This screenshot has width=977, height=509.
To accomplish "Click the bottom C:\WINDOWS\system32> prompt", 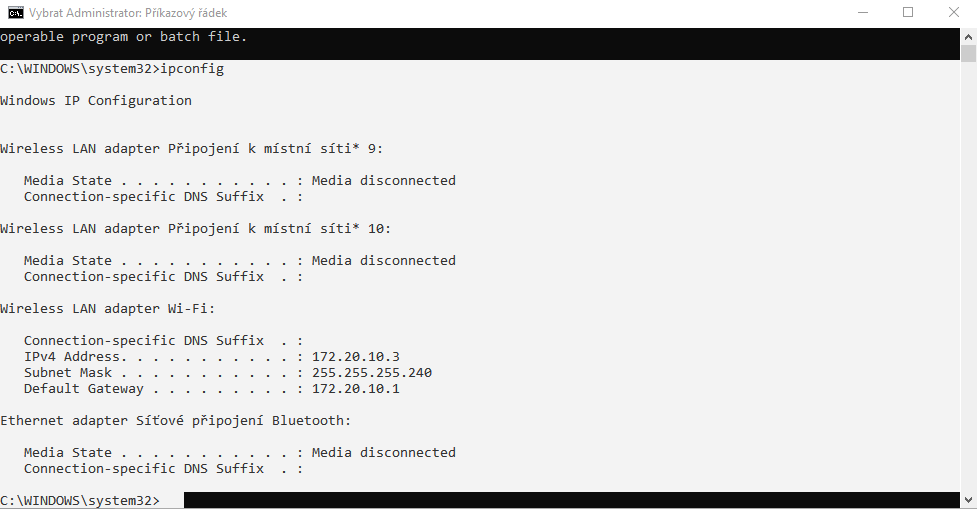I will [x=80, y=500].
